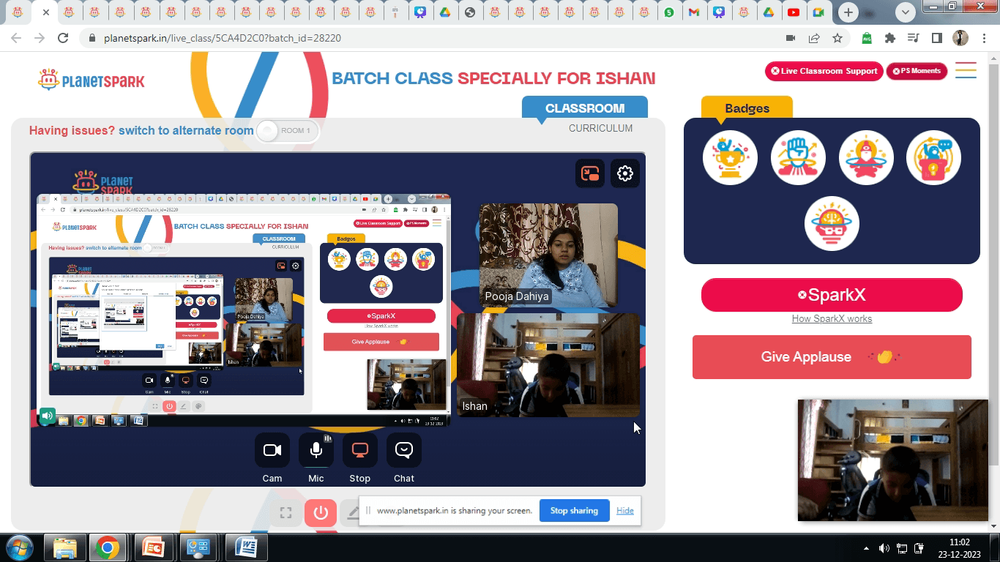Screen dimensions: 1000x562
Task: Click Ishan video tile in classroom
Action: (x=548, y=365)
